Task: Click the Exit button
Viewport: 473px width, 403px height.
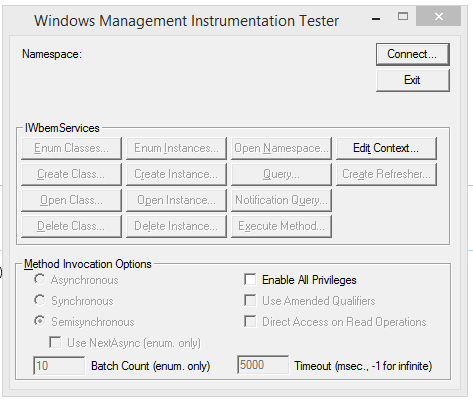Action: (413, 80)
